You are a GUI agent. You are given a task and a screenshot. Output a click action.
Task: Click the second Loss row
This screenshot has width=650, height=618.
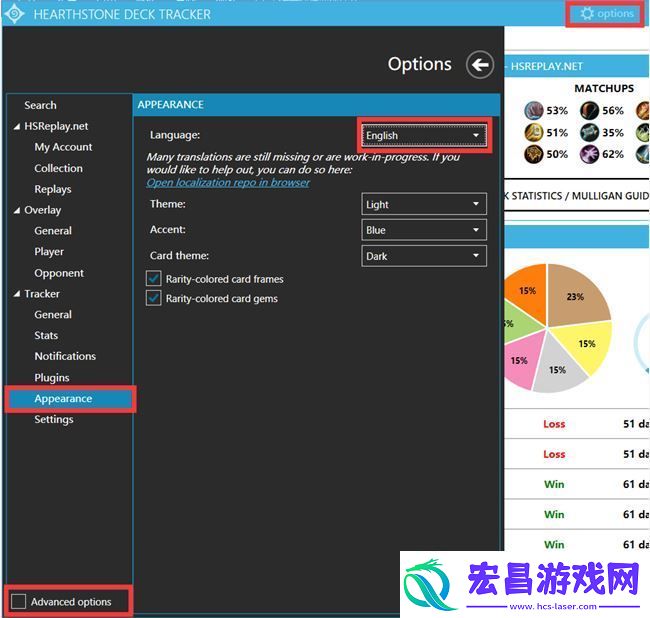click(577, 454)
